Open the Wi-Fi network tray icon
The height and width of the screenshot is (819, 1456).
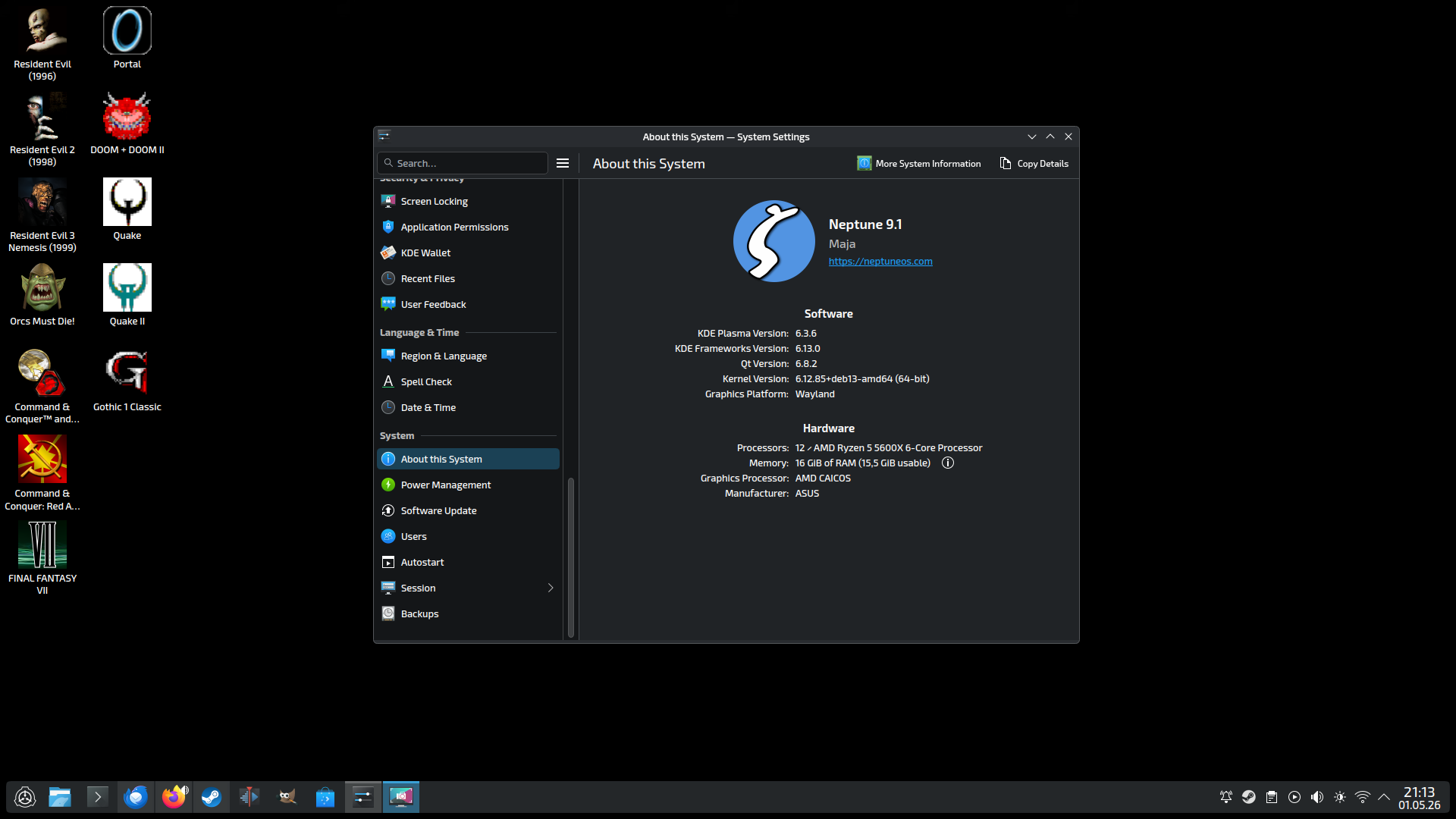click(1363, 797)
